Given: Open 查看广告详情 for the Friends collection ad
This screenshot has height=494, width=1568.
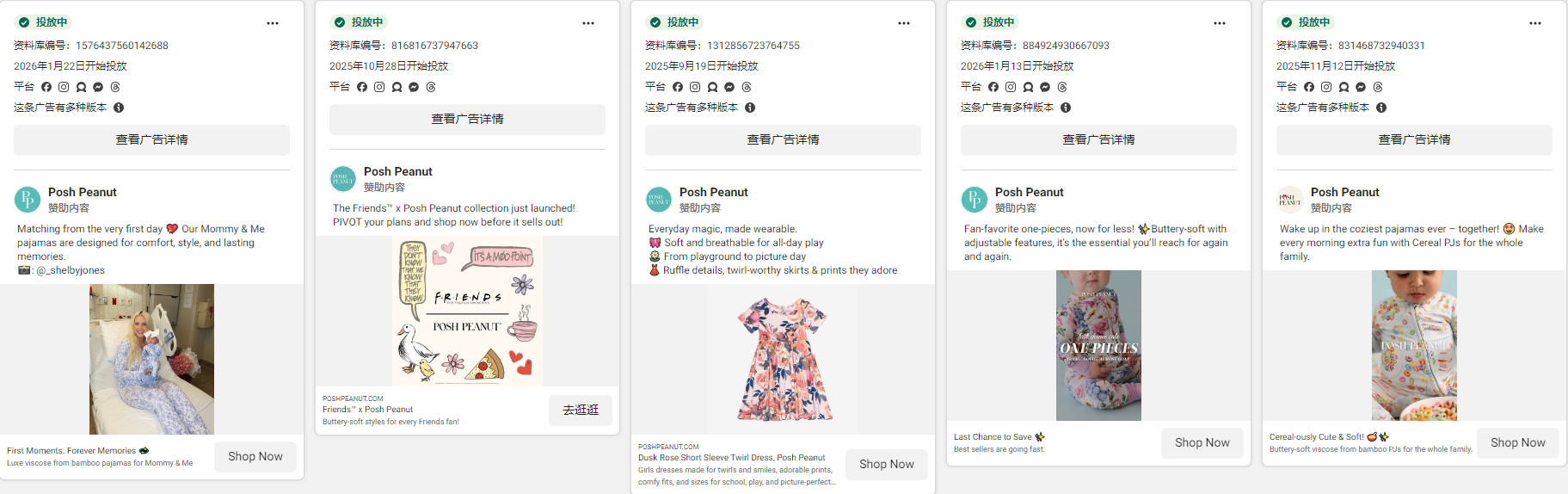Looking at the screenshot, I should 467,120.
